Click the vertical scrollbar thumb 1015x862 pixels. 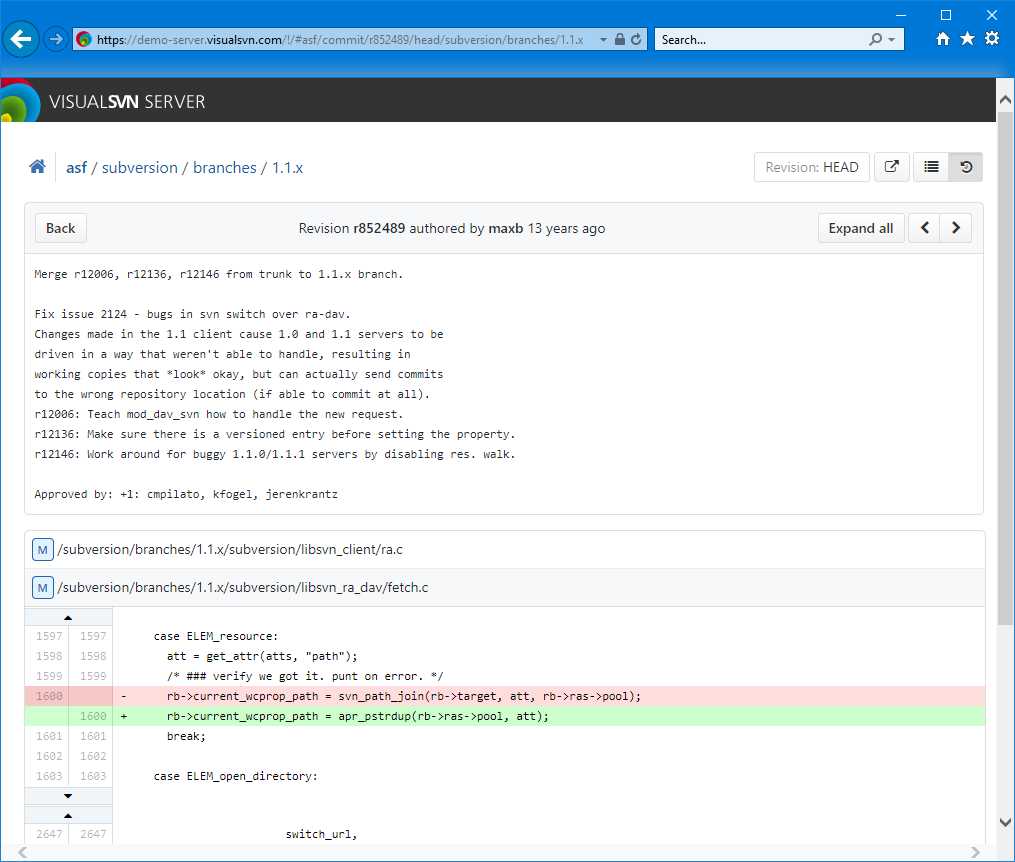1005,368
